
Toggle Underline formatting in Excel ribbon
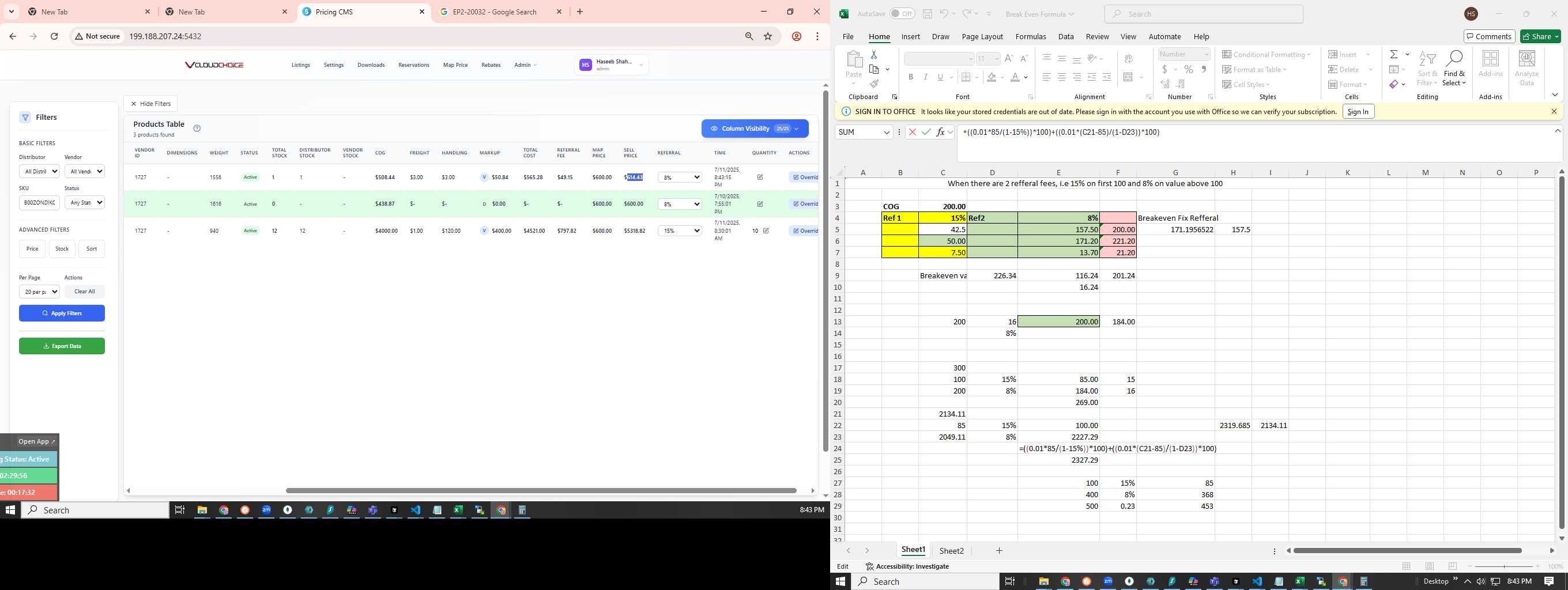(x=940, y=77)
